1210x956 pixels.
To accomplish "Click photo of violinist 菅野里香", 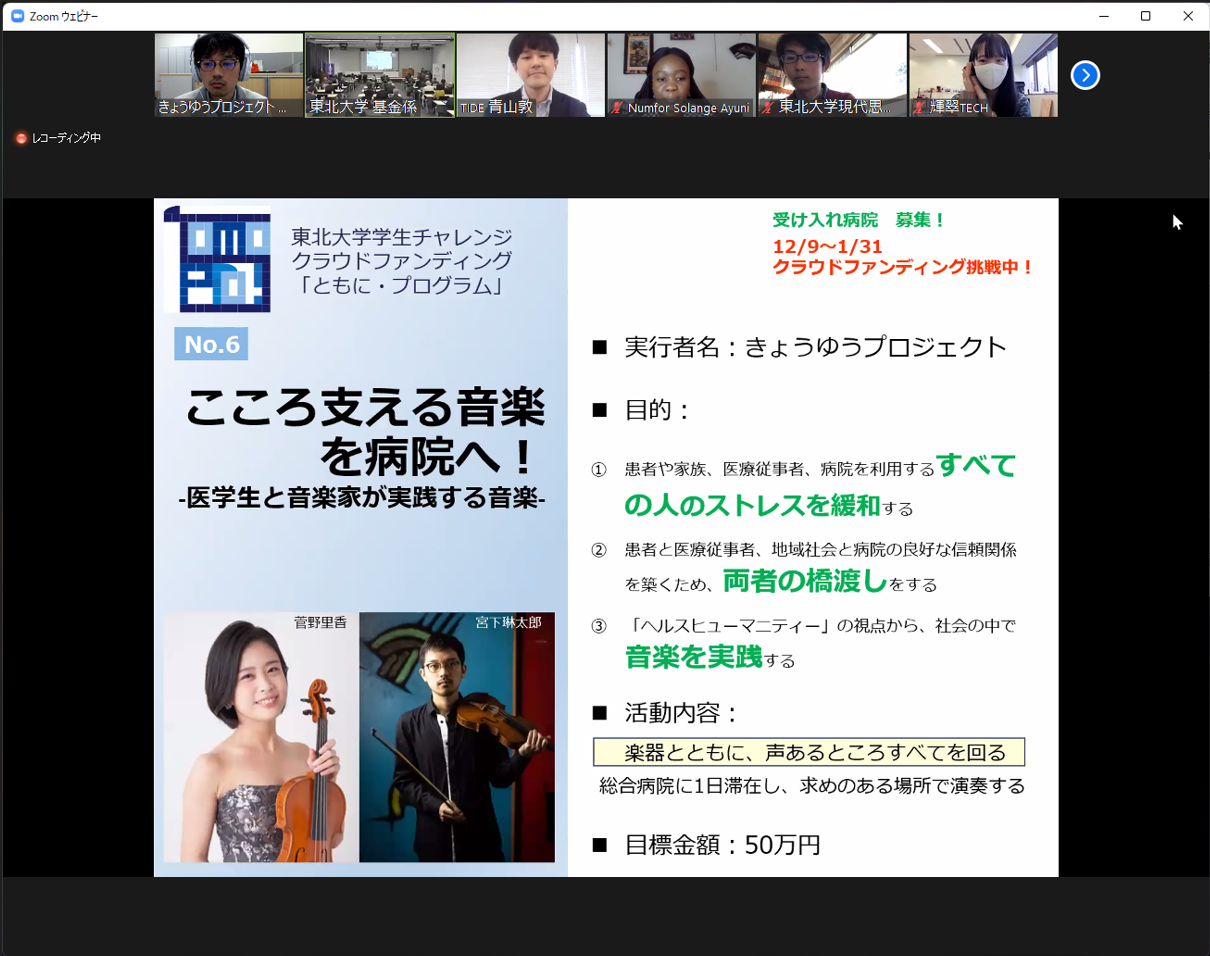I will [x=261, y=737].
